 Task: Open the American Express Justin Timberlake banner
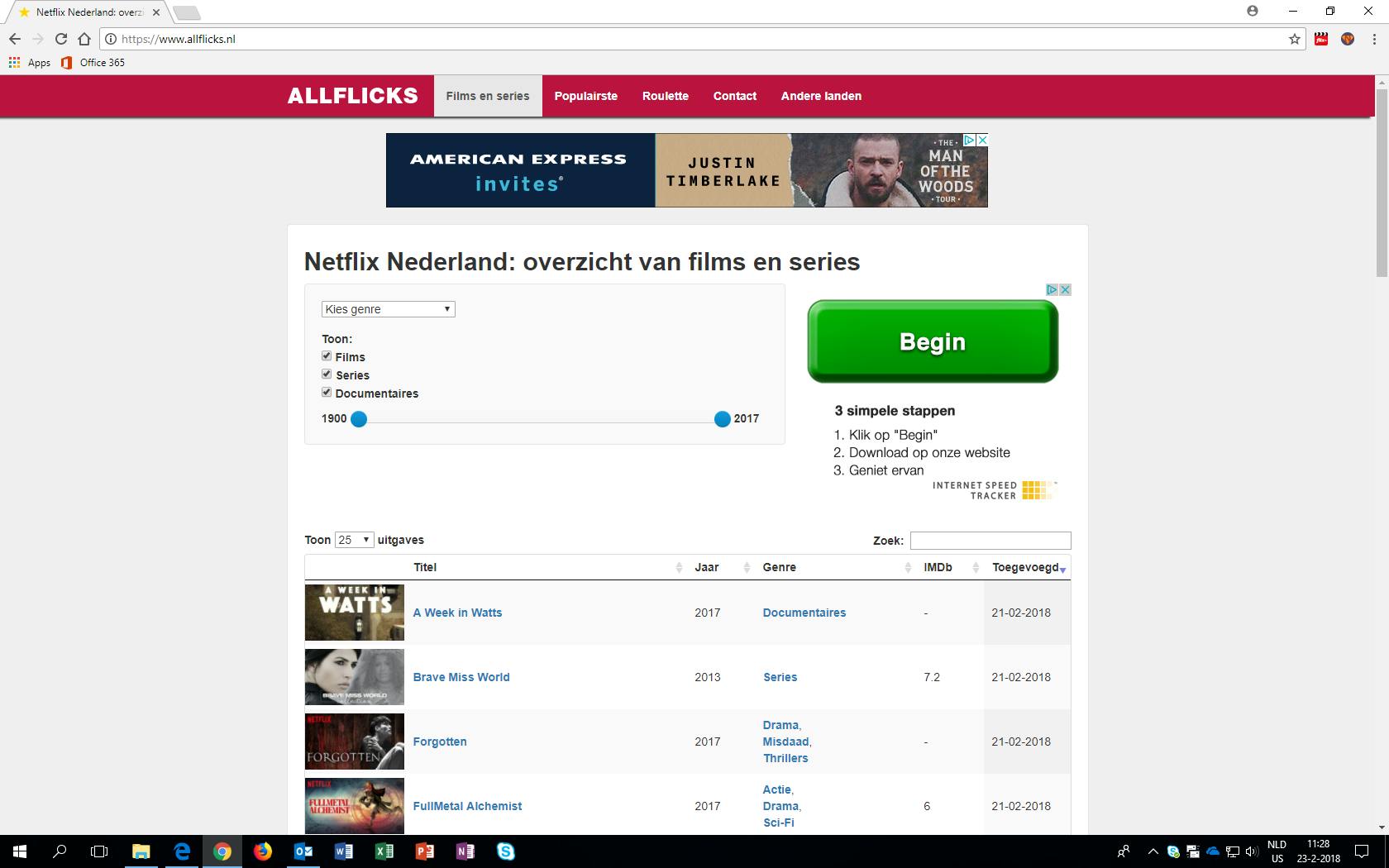687,170
